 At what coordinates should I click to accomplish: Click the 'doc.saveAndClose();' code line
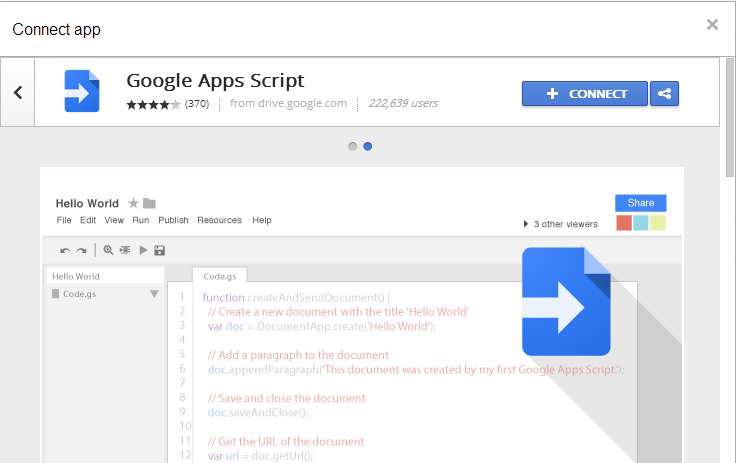pos(258,413)
